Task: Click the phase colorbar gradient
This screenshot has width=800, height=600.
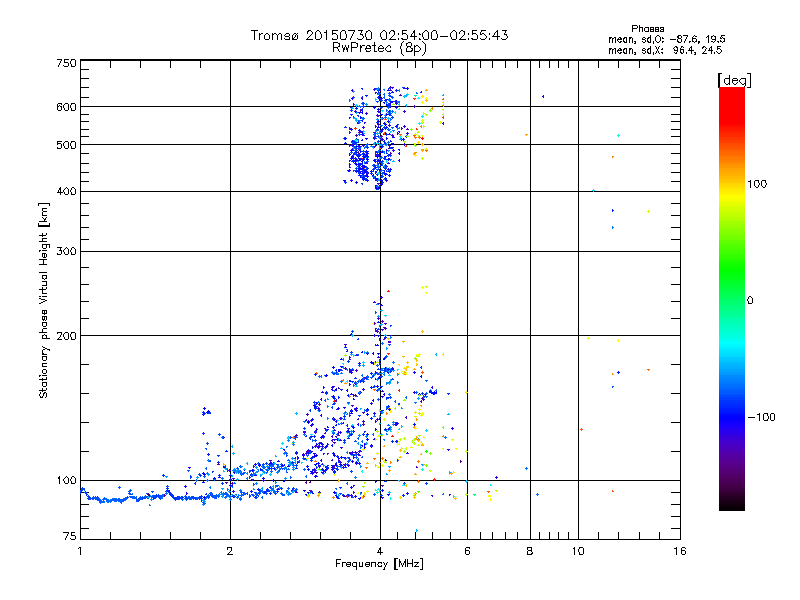Action: pos(732,298)
